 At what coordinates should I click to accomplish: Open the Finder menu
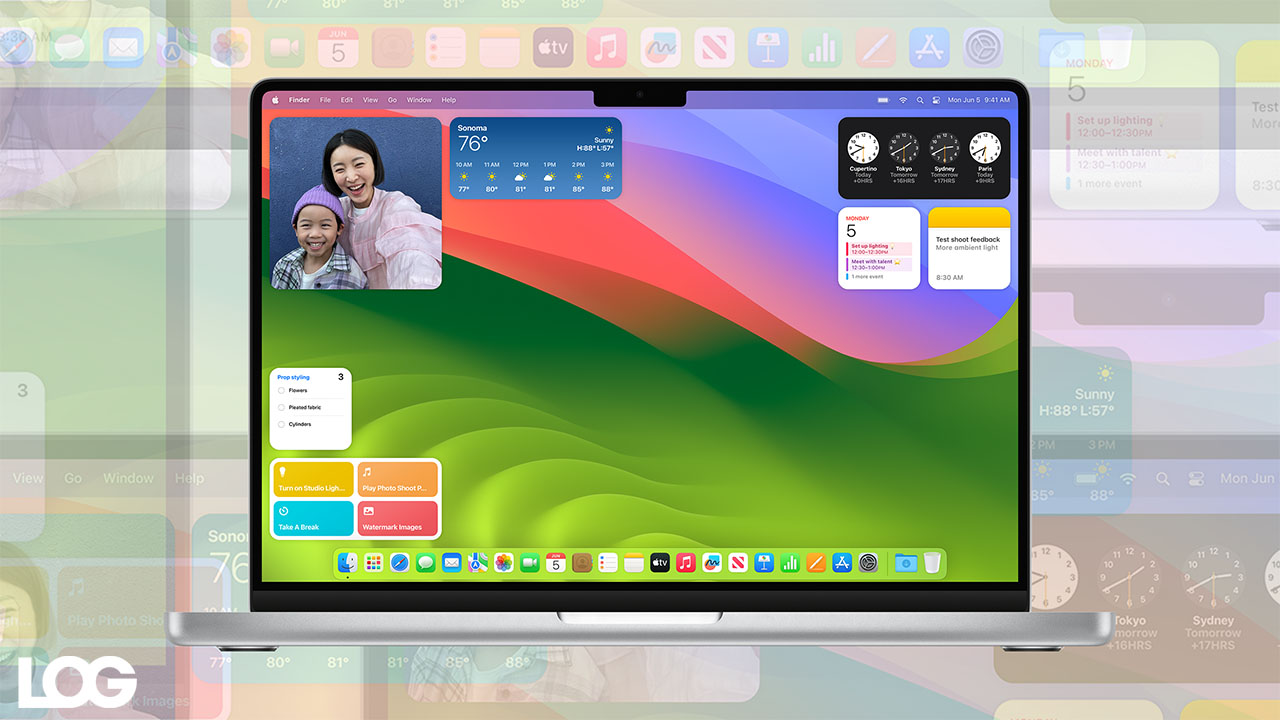point(299,100)
